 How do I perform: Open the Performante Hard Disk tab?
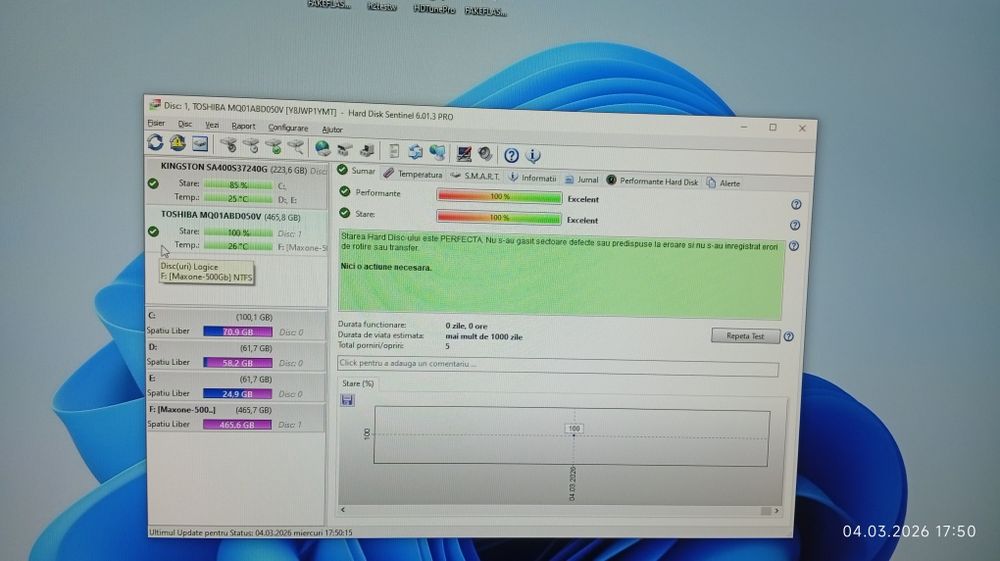(x=652, y=181)
